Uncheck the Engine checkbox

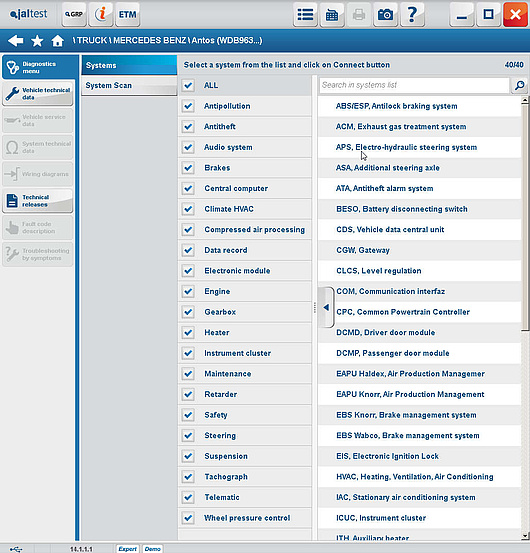click(x=188, y=291)
